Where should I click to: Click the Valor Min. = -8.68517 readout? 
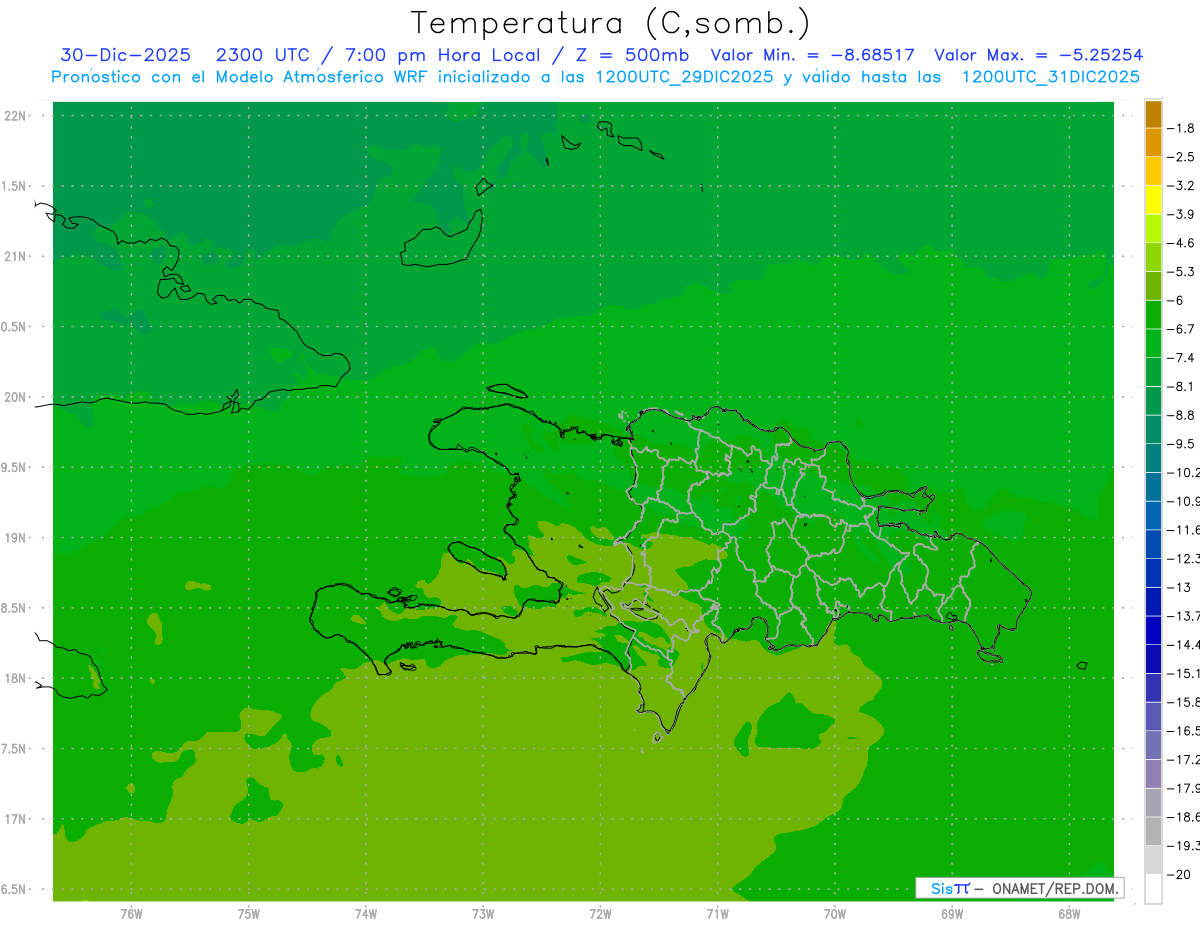point(812,55)
